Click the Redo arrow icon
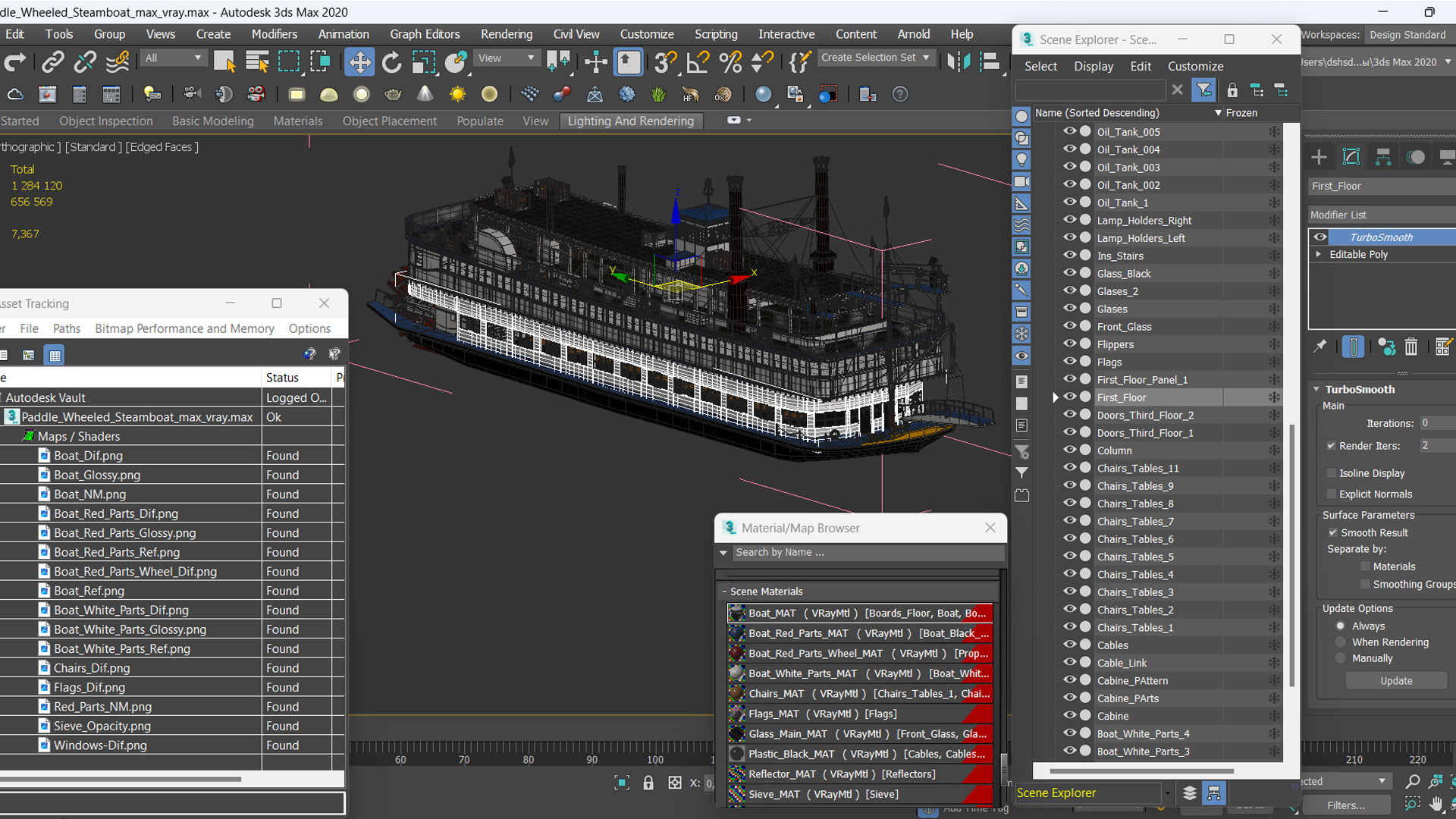The image size is (1456, 819). (15, 61)
